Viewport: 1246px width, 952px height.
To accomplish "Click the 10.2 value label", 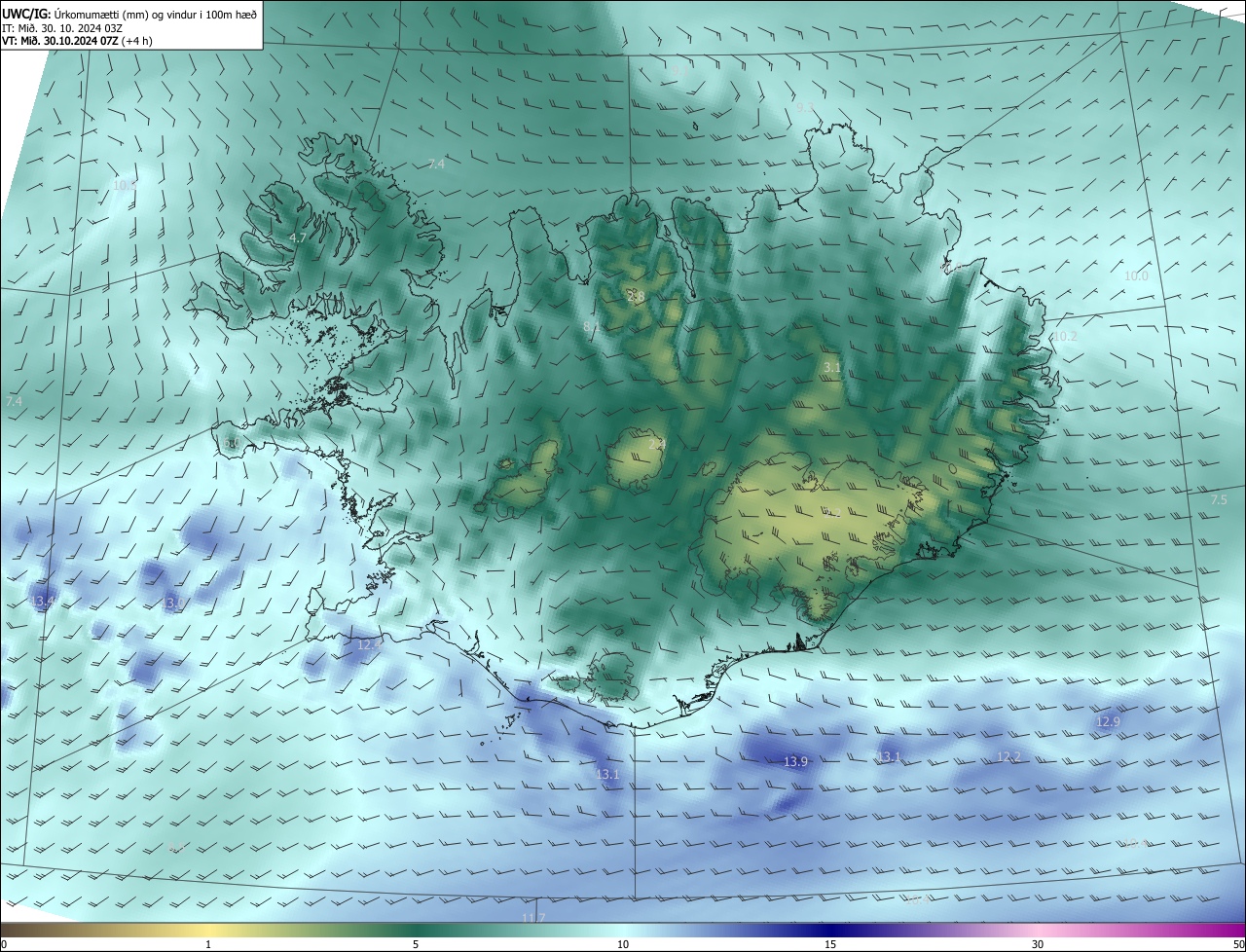I will 1065,336.
